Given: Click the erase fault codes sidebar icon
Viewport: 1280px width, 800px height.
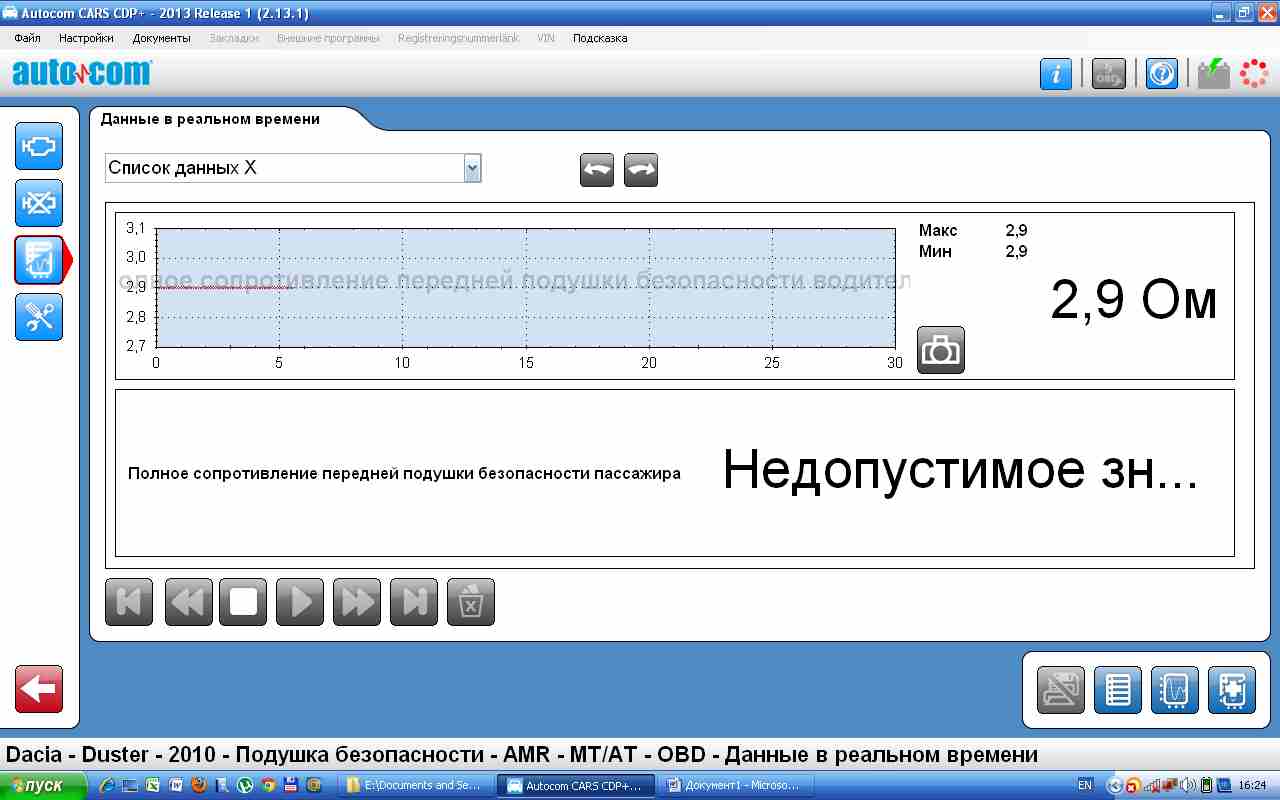Looking at the screenshot, I should point(39,203).
